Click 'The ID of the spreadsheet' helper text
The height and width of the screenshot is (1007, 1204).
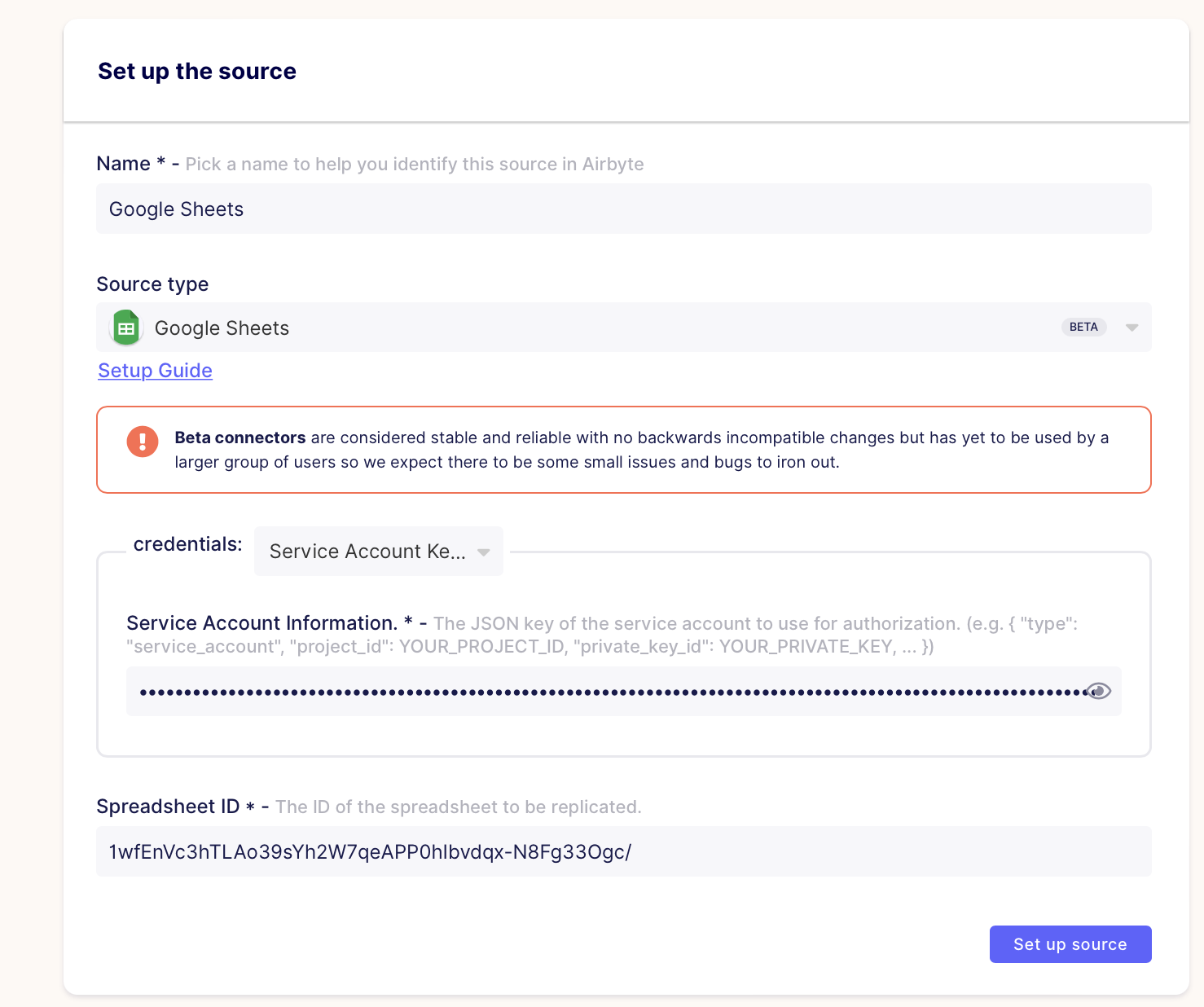click(458, 807)
